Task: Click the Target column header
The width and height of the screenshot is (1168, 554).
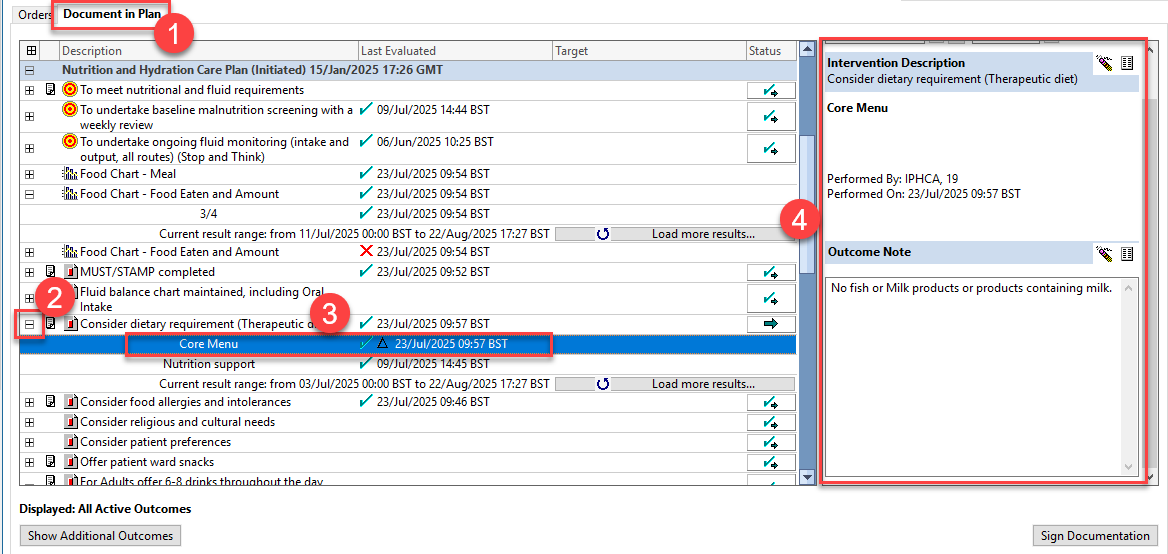Action: pos(649,51)
